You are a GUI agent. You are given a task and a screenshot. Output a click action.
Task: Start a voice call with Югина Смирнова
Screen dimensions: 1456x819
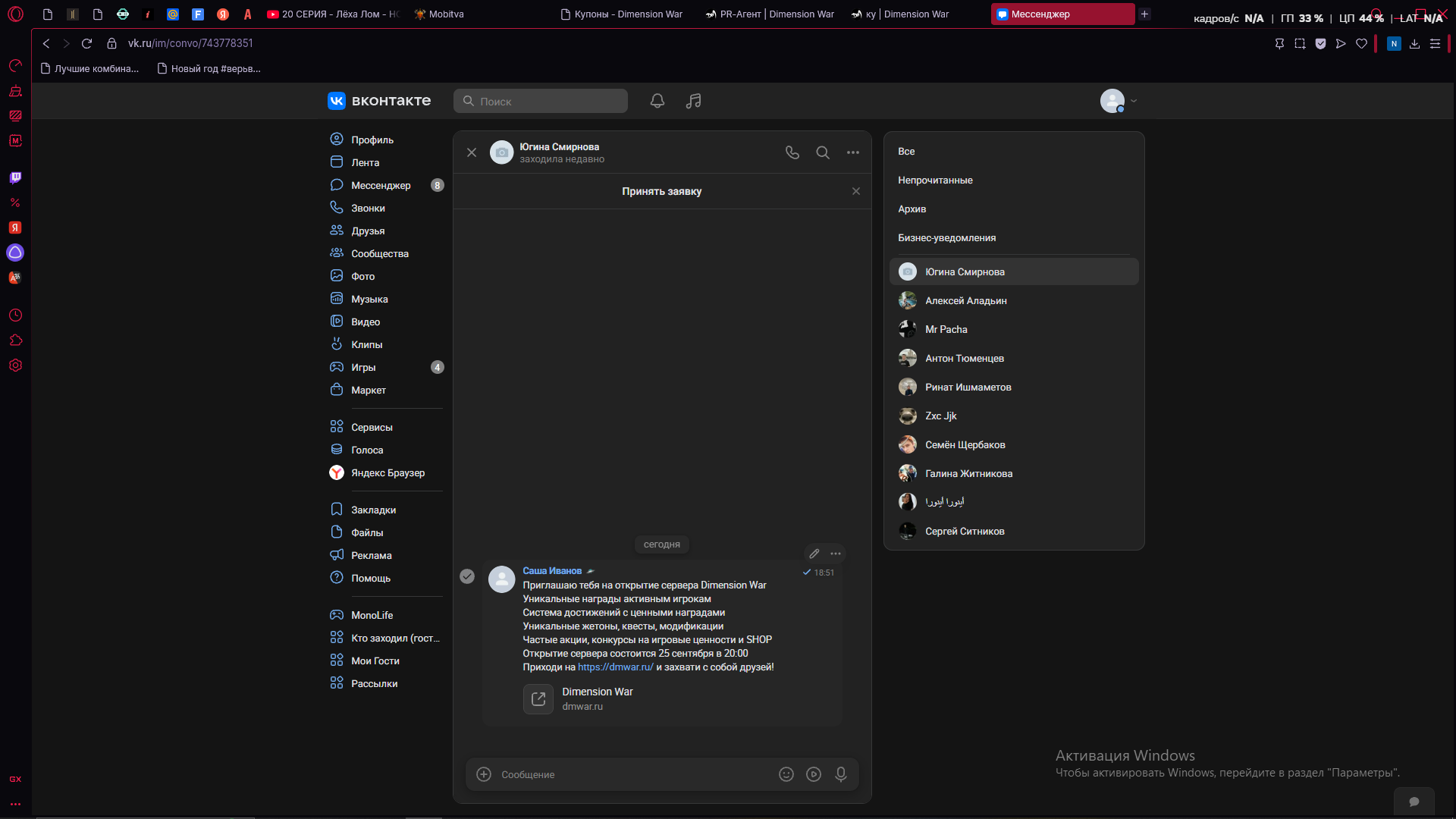tap(792, 152)
